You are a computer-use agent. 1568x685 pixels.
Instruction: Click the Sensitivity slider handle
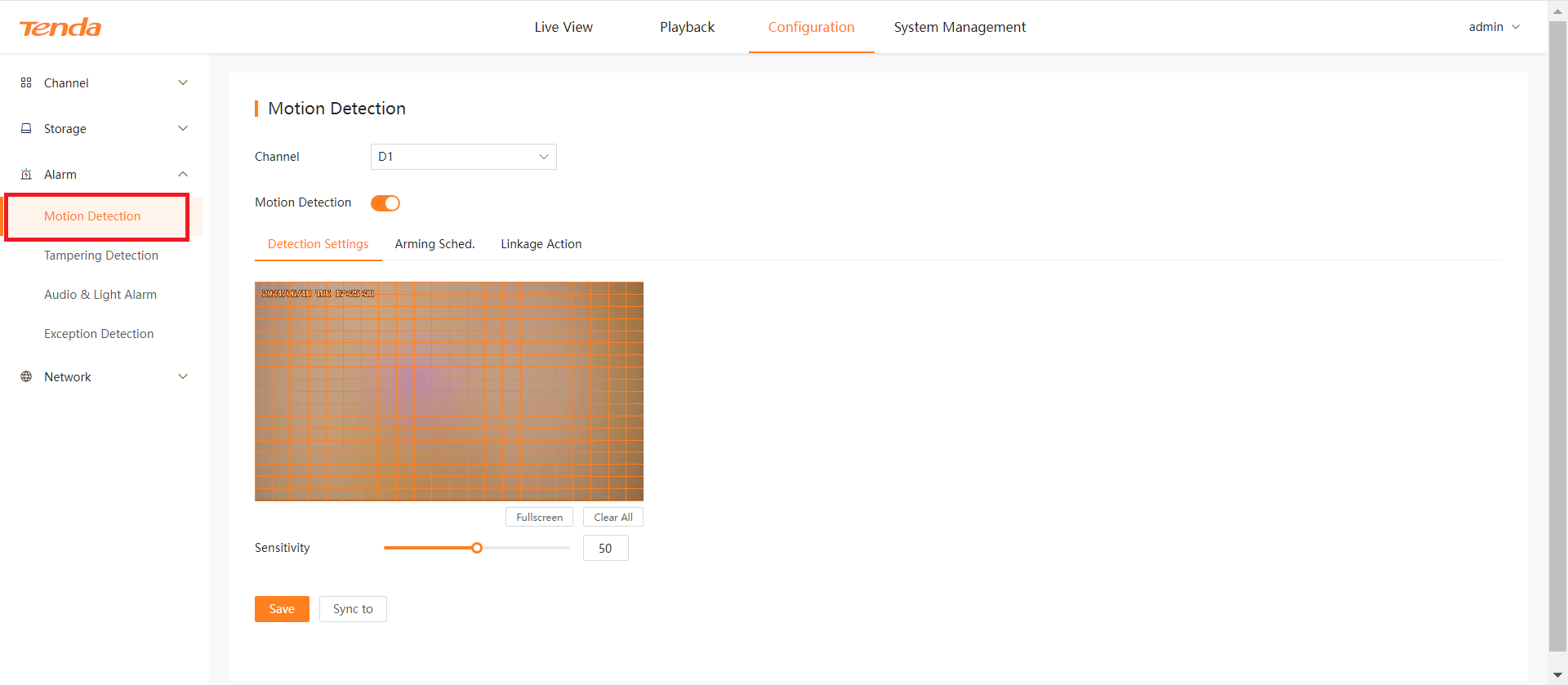point(477,548)
